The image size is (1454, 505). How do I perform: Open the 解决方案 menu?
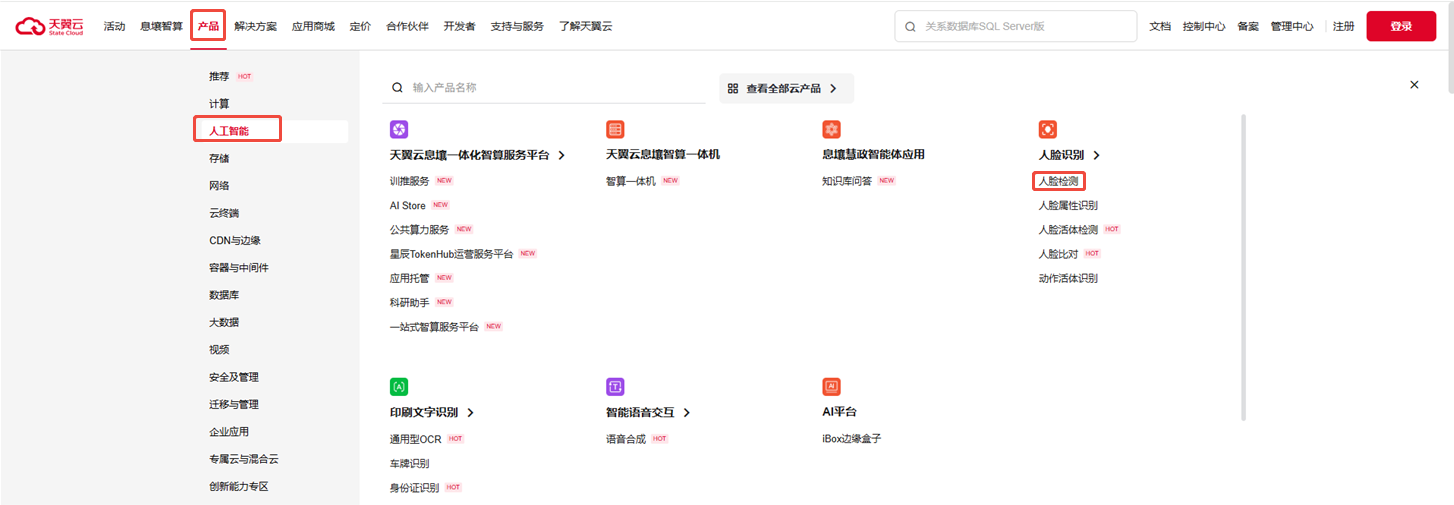[x=255, y=26]
